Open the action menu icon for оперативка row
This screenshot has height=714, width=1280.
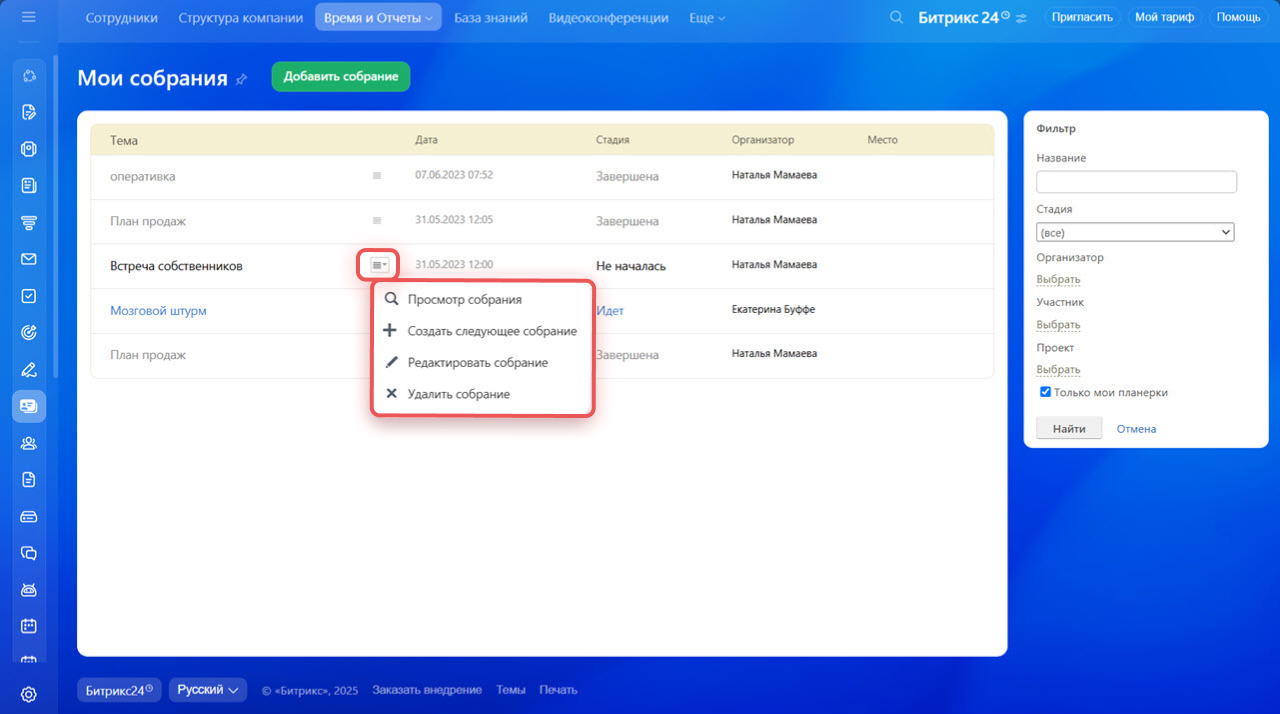(x=377, y=176)
